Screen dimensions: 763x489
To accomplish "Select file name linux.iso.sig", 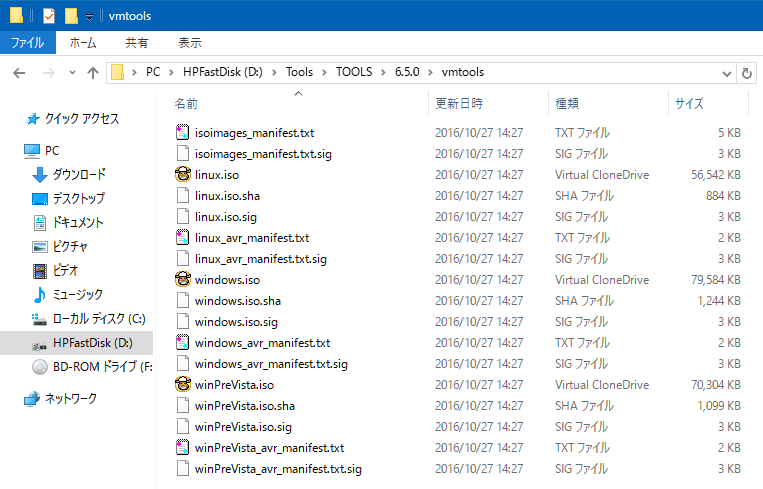I will coord(226,217).
